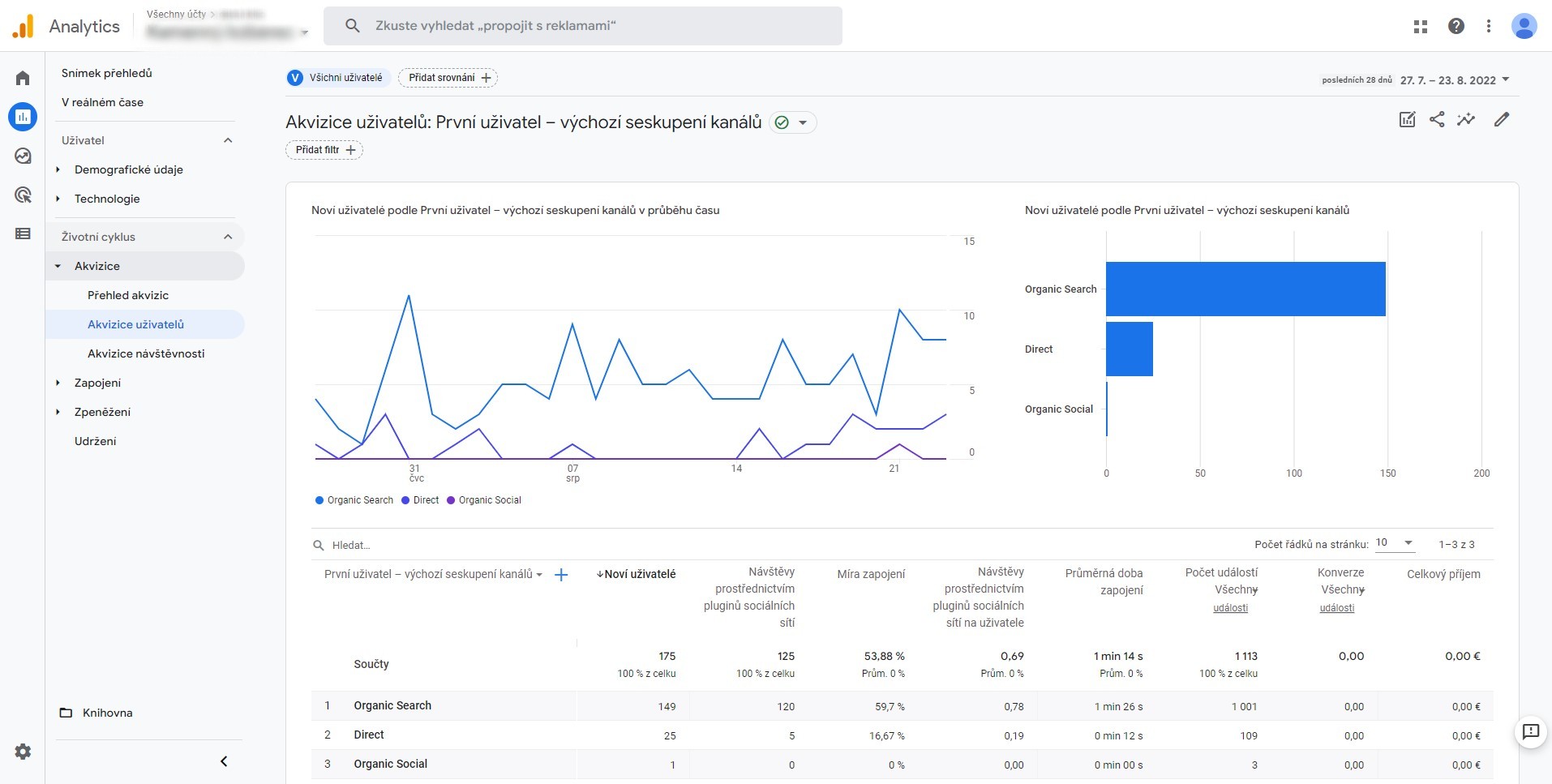The width and height of the screenshot is (1552, 784).
Task: Open the feedback chat icon
Action: point(1531,732)
